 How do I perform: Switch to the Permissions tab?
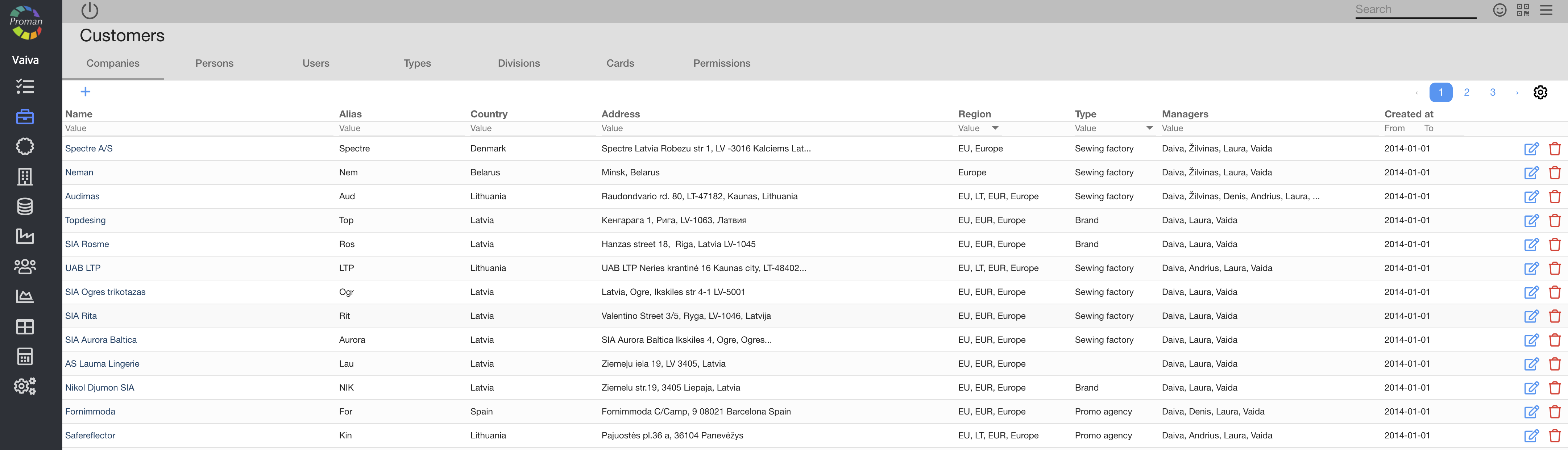(721, 63)
